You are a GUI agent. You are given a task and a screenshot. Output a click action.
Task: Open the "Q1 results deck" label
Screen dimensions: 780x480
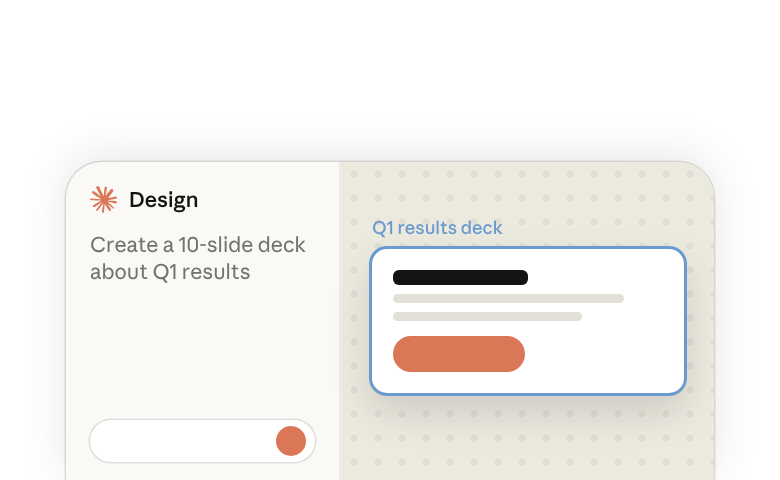(437, 228)
